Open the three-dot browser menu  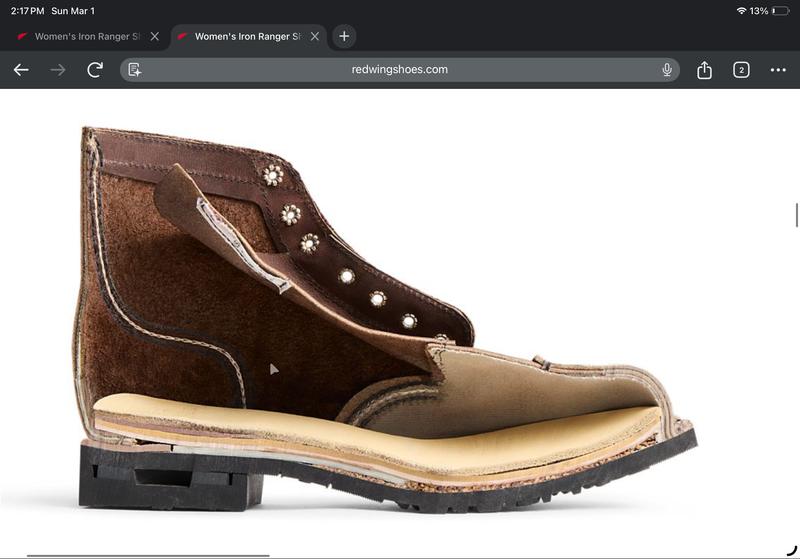[x=778, y=70]
